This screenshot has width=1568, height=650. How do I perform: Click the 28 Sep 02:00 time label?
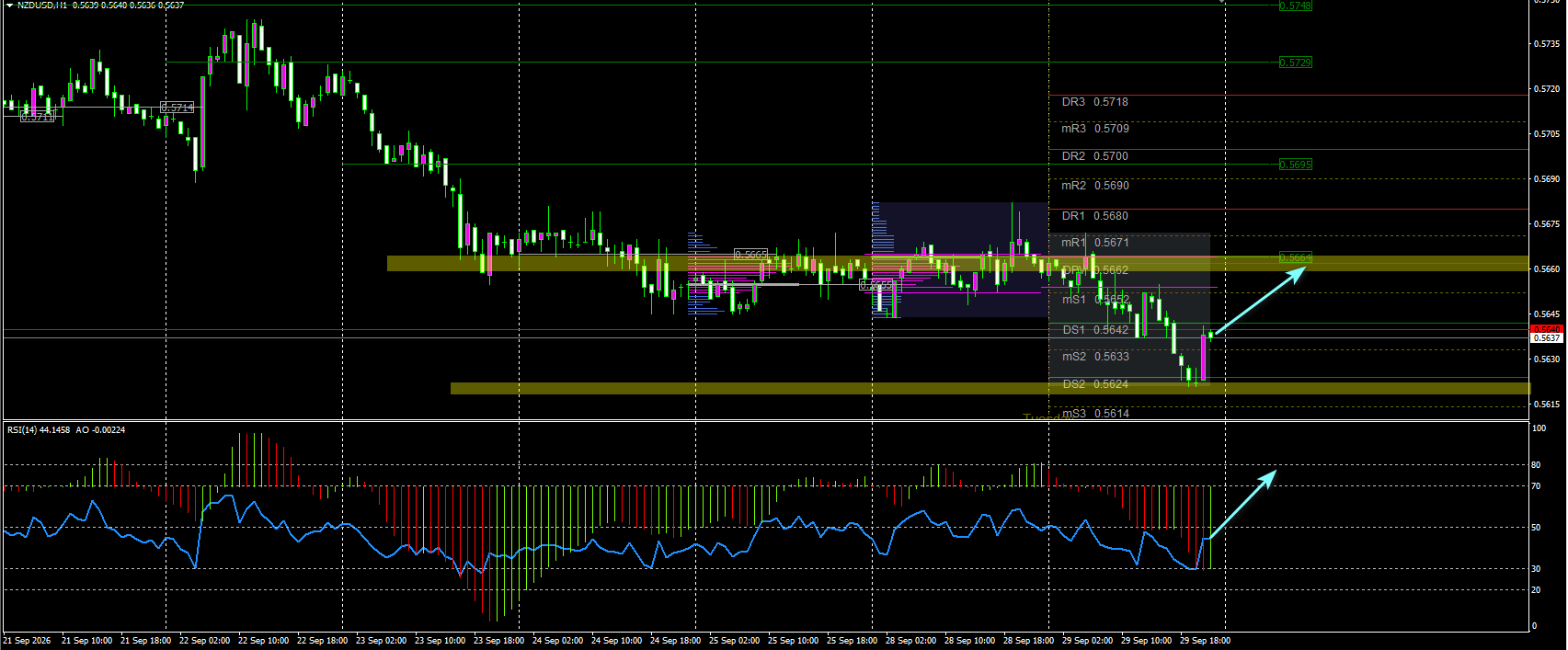pos(911,641)
